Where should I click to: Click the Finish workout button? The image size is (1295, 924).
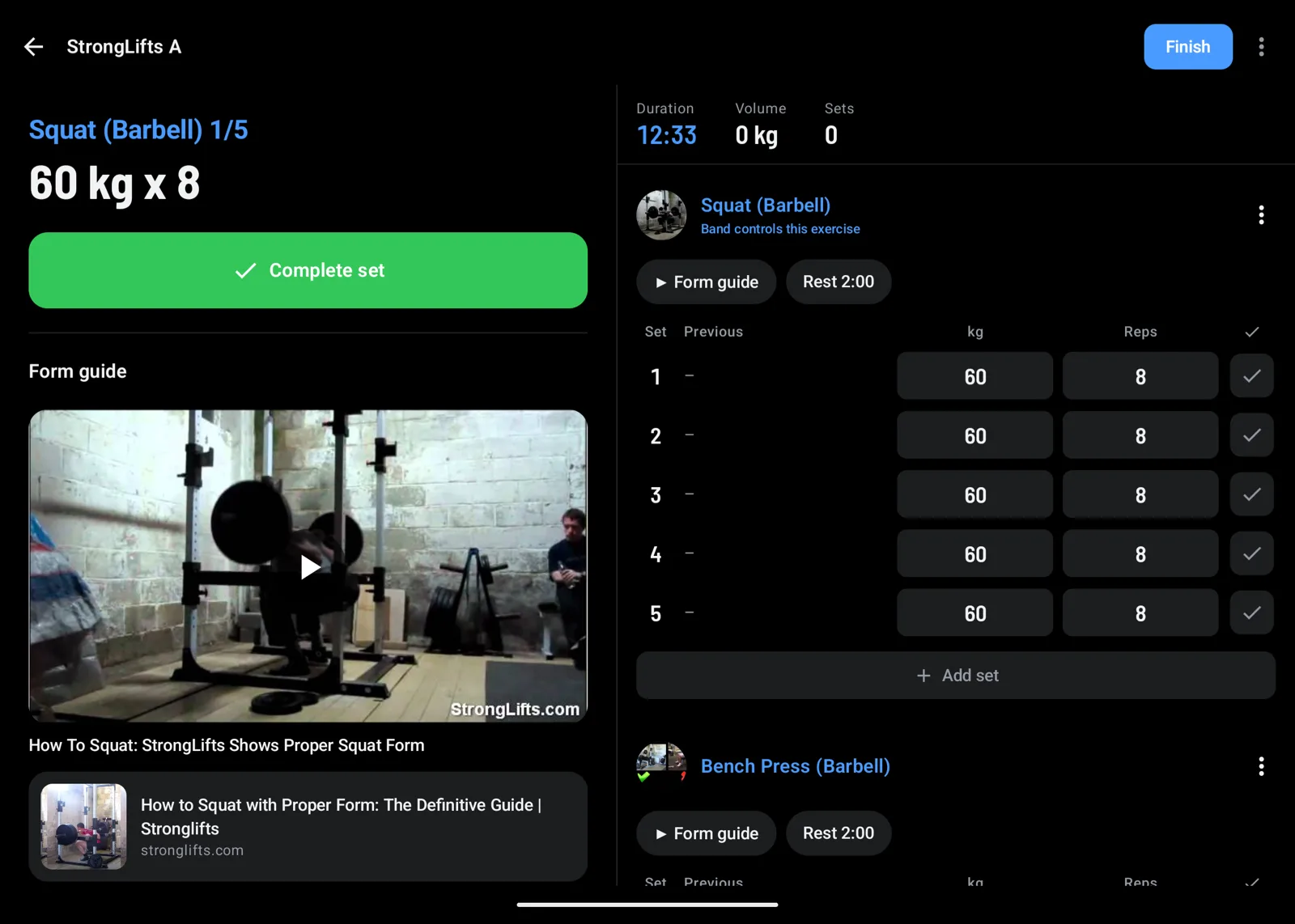(x=1187, y=47)
